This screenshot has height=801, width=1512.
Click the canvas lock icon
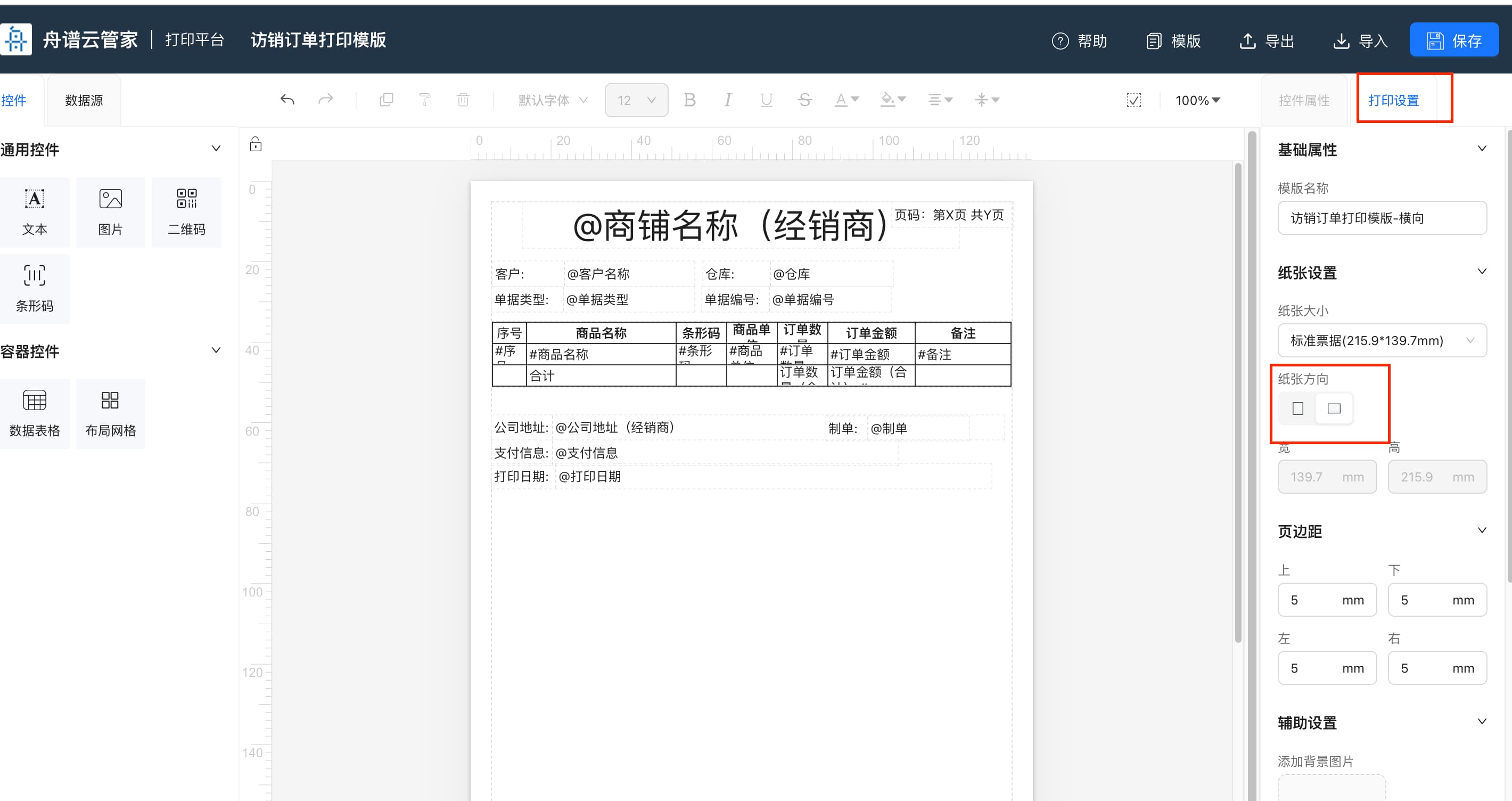pos(256,144)
